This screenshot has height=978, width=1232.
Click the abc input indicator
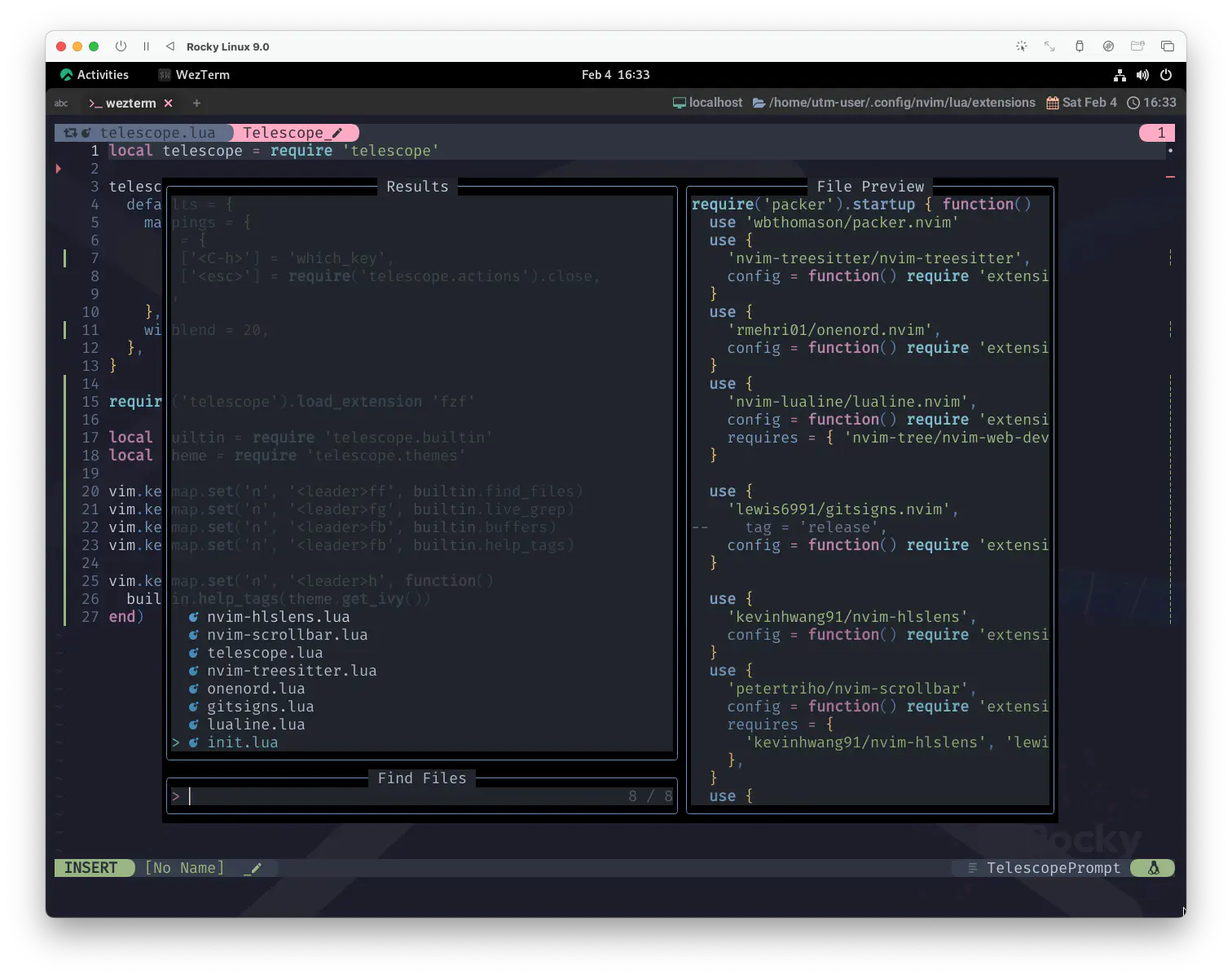tap(61, 104)
